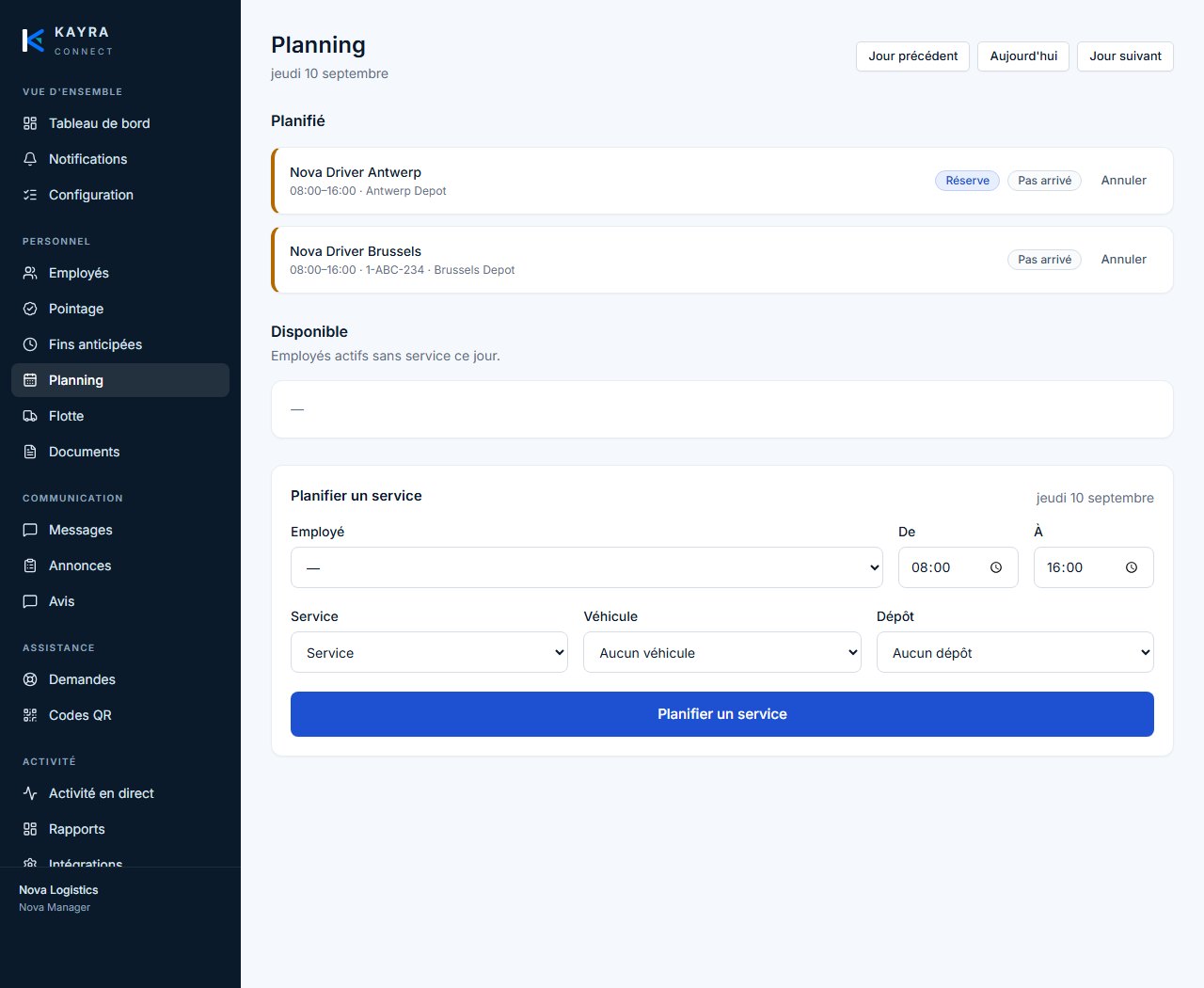Open Avis page
Viewport: 1204px width, 988px height.
120,601
